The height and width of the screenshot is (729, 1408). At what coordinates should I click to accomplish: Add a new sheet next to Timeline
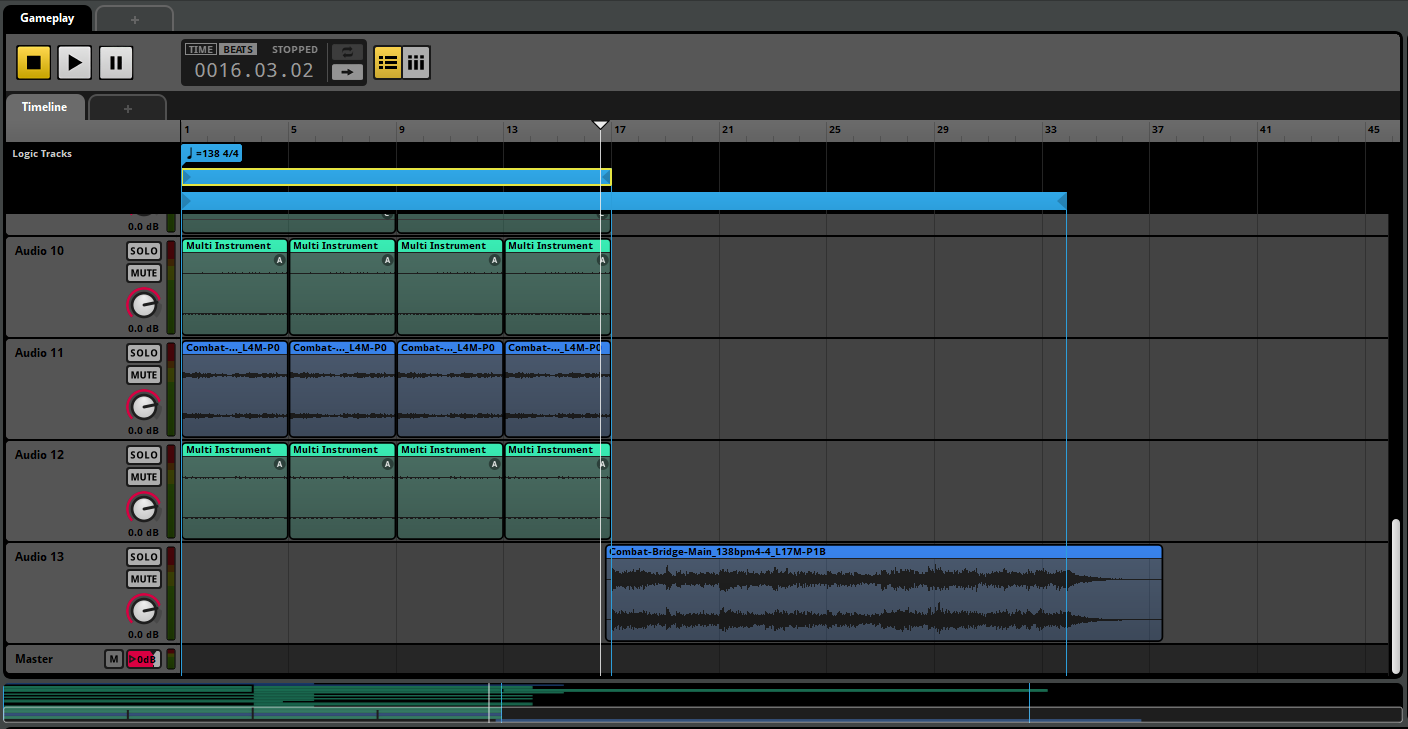click(127, 108)
